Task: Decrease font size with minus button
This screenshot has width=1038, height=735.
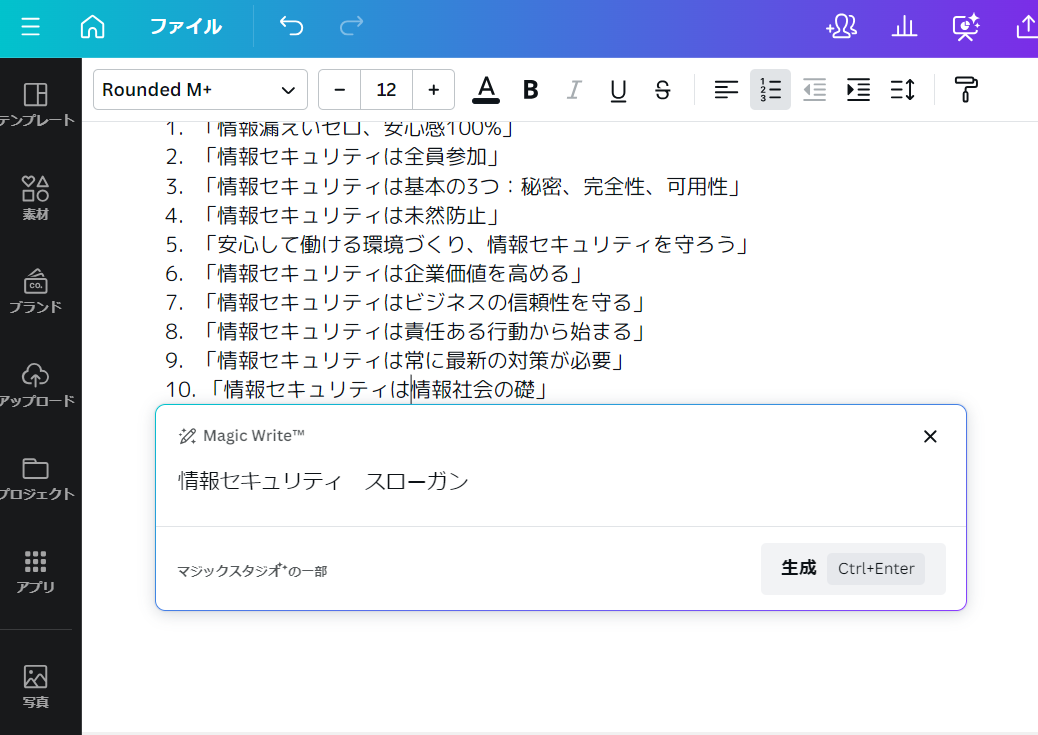Action: coord(340,89)
